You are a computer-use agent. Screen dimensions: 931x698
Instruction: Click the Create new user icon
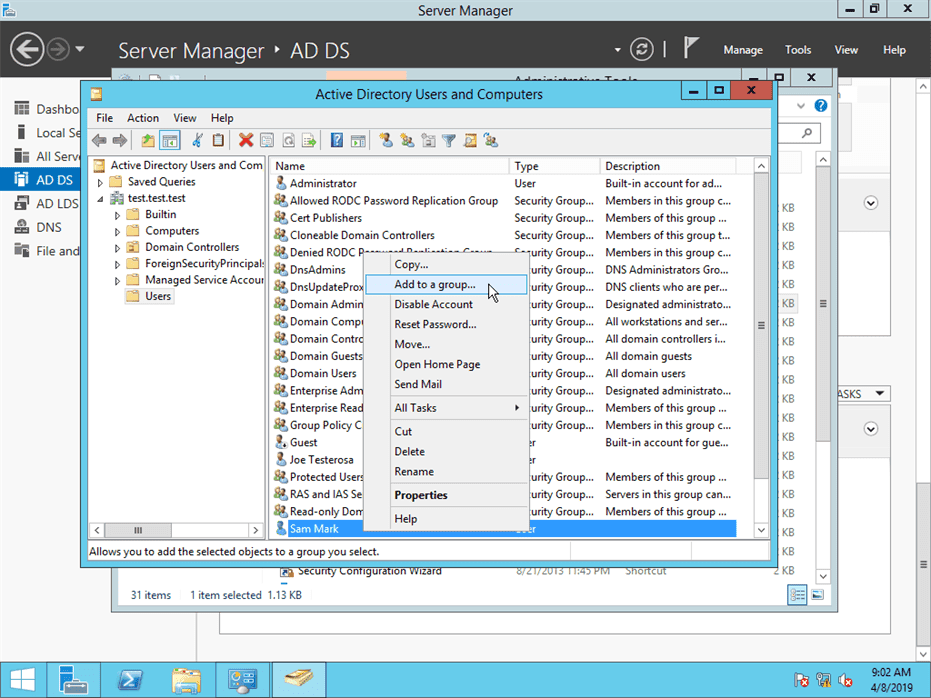tap(386, 141)
